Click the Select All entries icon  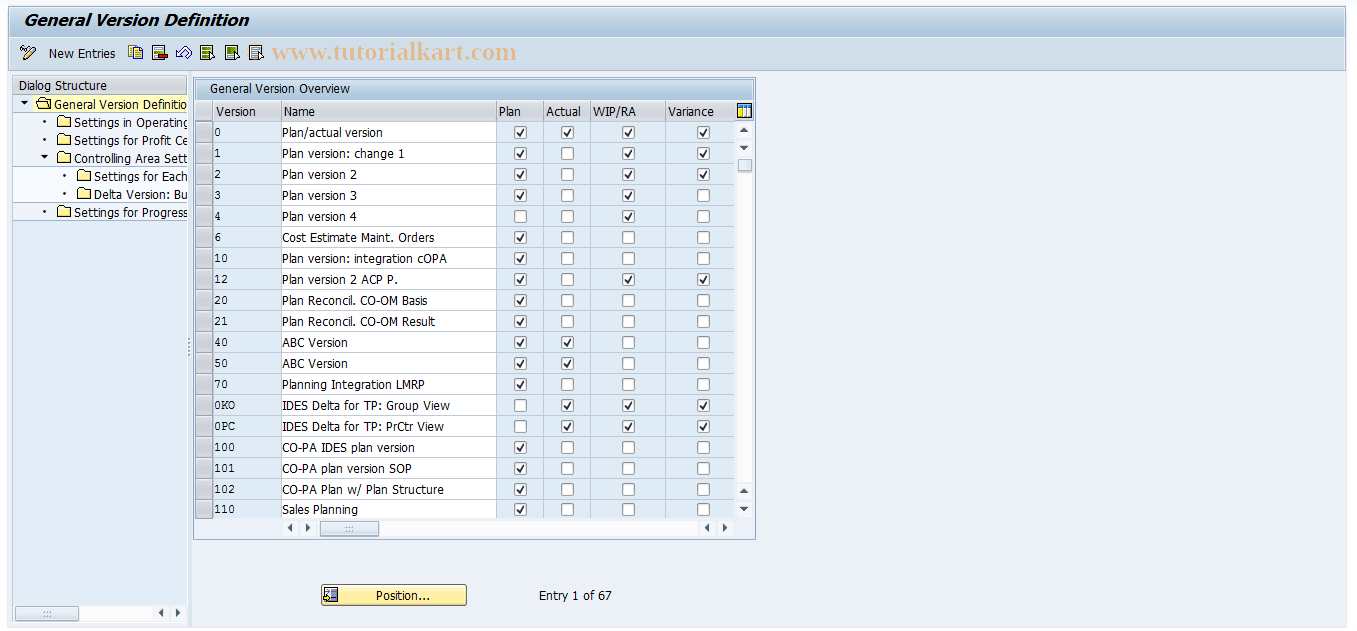point(207,53)
